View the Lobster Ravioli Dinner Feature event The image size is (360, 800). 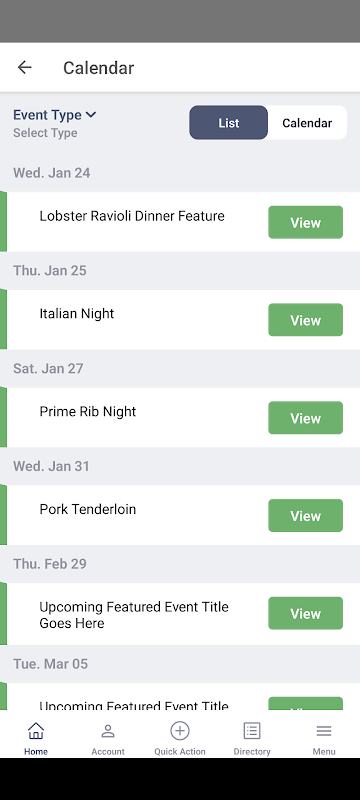[x=305, y=222]
